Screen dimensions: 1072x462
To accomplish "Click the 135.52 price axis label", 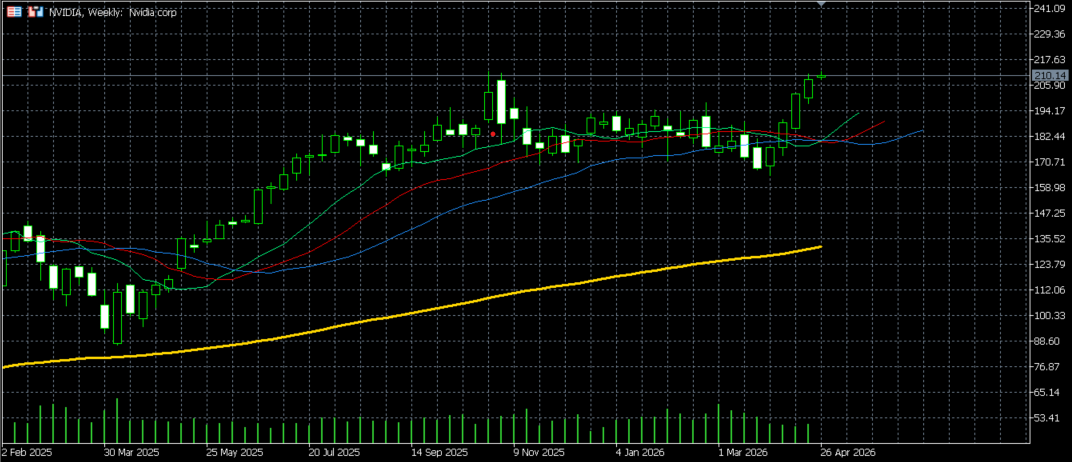I will click(x=1051, y=239).
